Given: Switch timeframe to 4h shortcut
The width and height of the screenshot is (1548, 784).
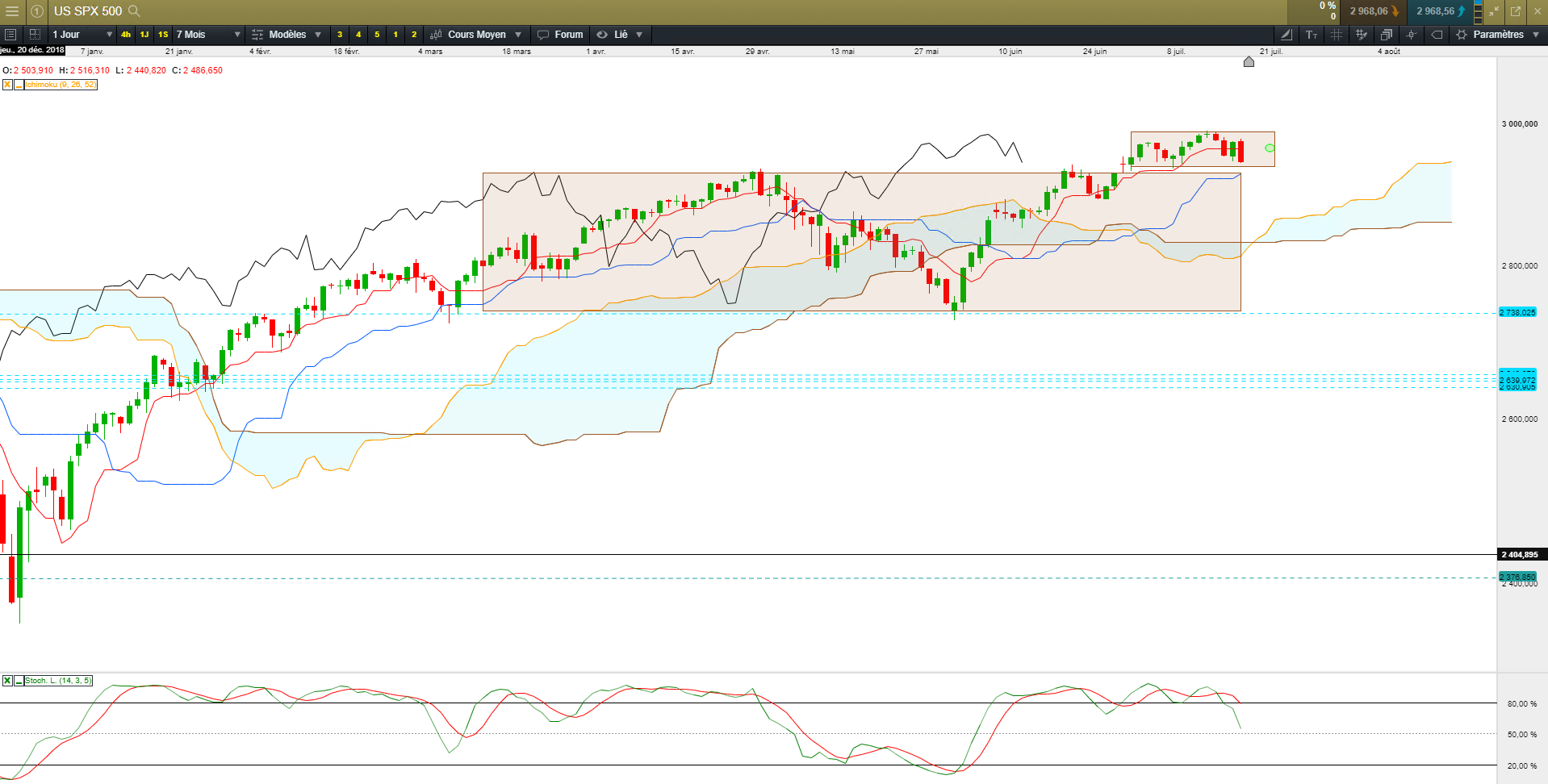Looking at the screenshot, I should [x=126, y=35].
